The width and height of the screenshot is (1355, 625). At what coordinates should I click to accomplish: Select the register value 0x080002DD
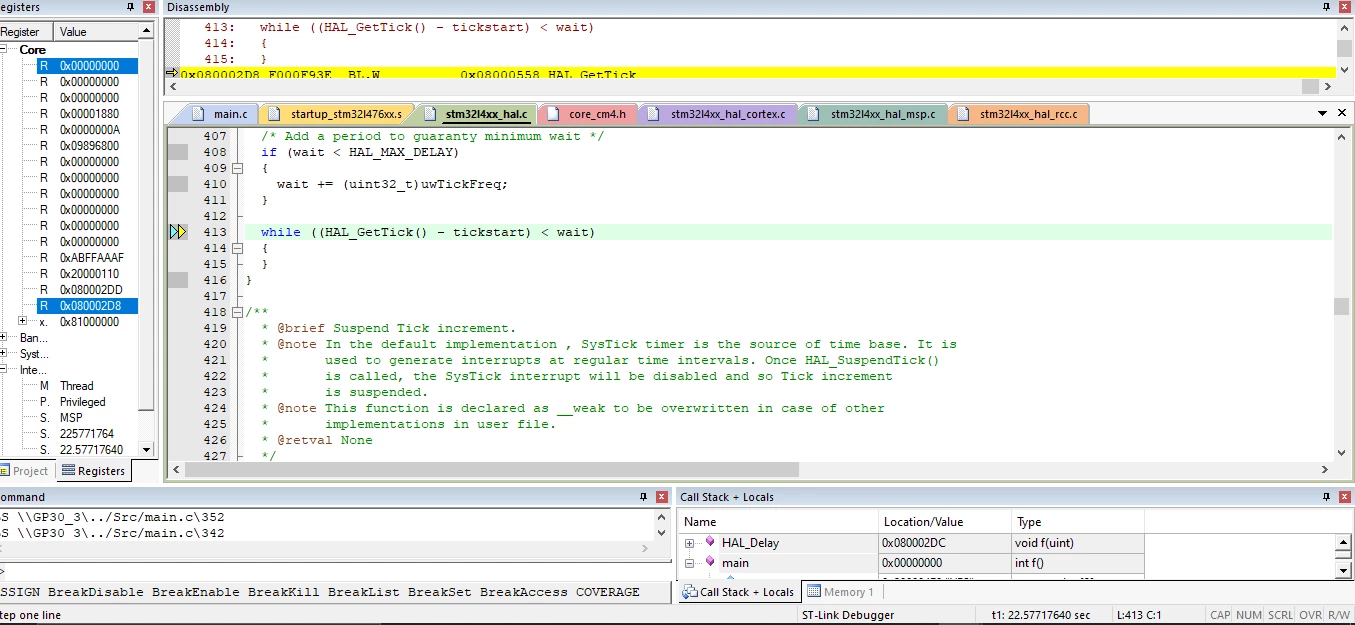(x=90, y=290)
